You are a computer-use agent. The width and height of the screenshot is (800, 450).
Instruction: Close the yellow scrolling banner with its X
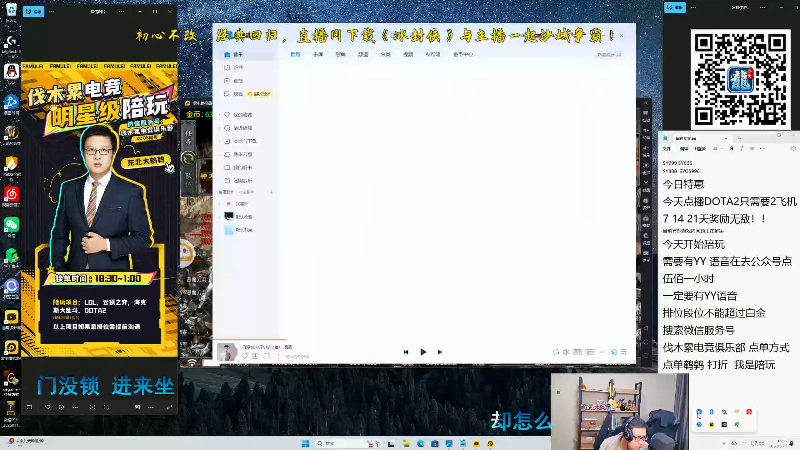point(621,36)
